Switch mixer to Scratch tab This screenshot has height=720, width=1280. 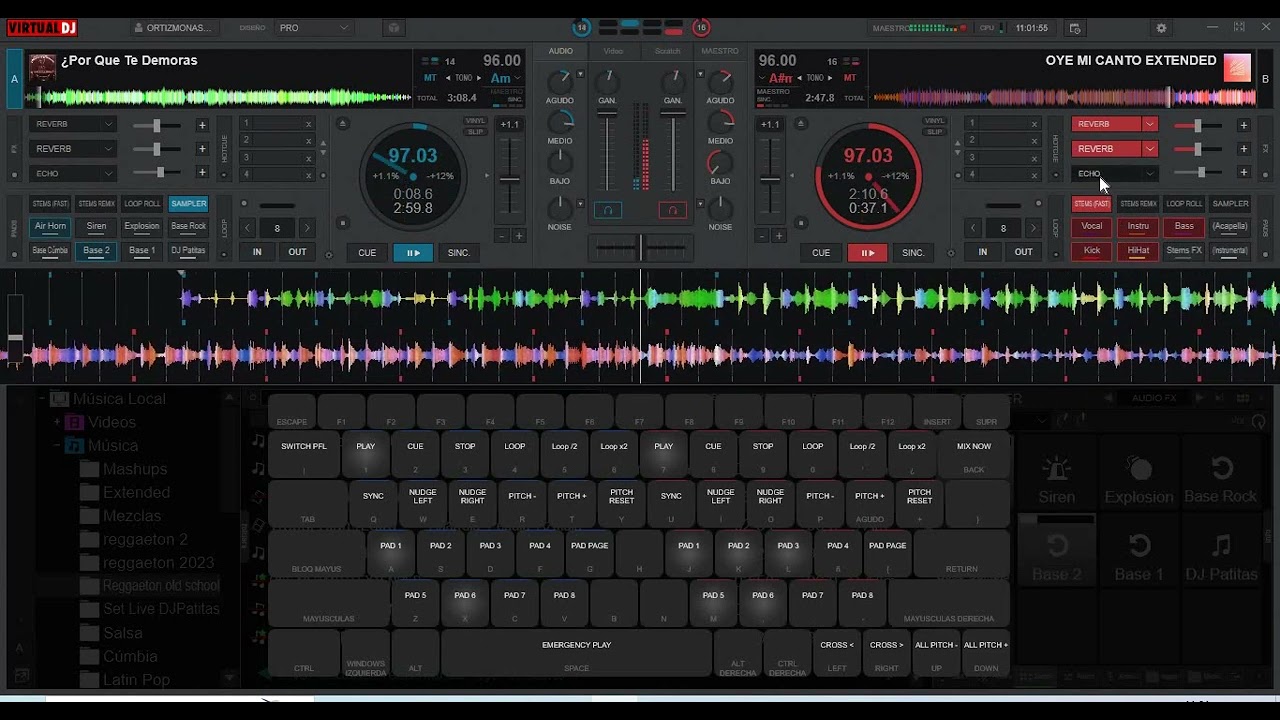[667, 51]
